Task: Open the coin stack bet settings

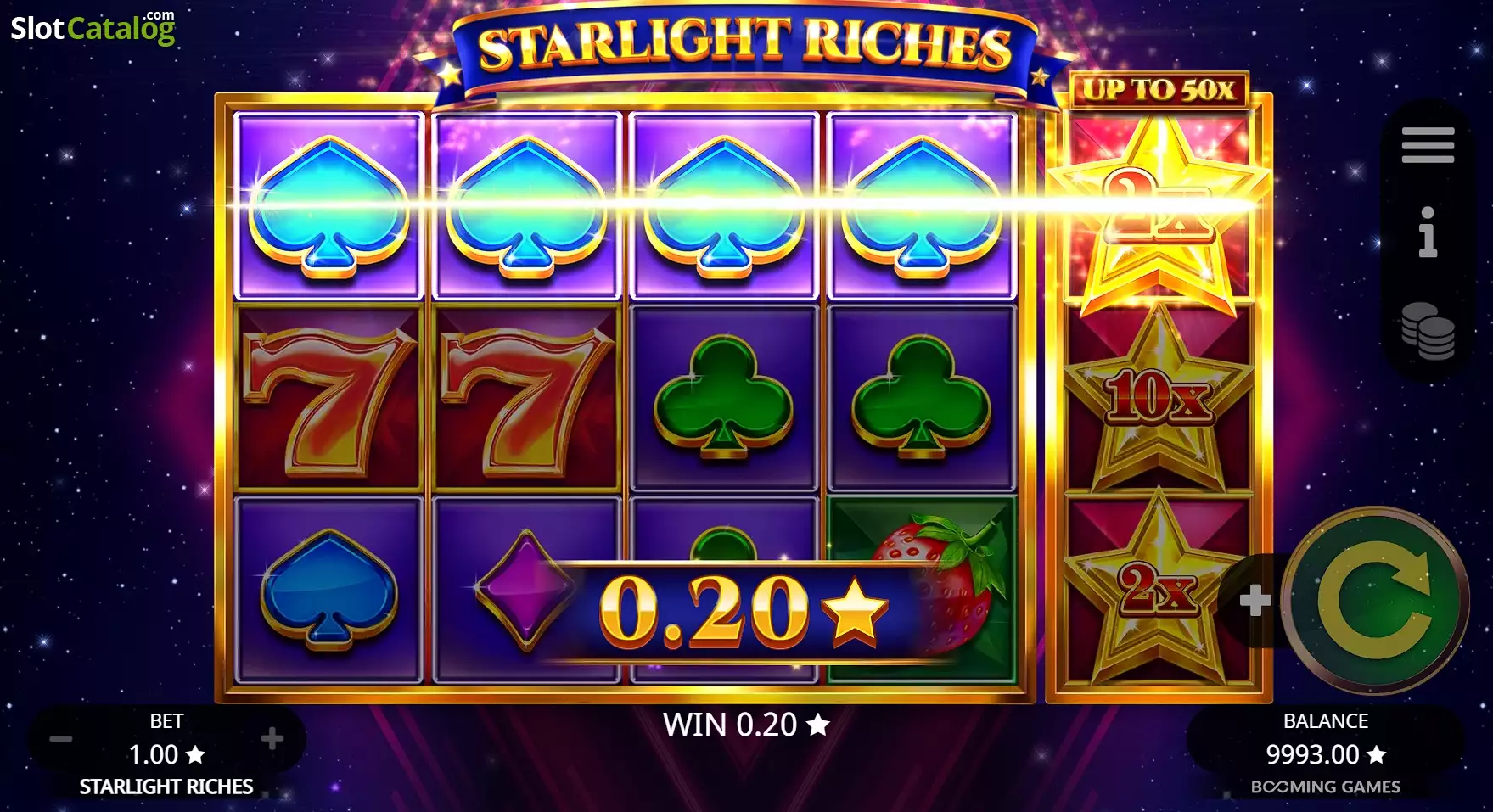Action: (x=1428, y=331)
